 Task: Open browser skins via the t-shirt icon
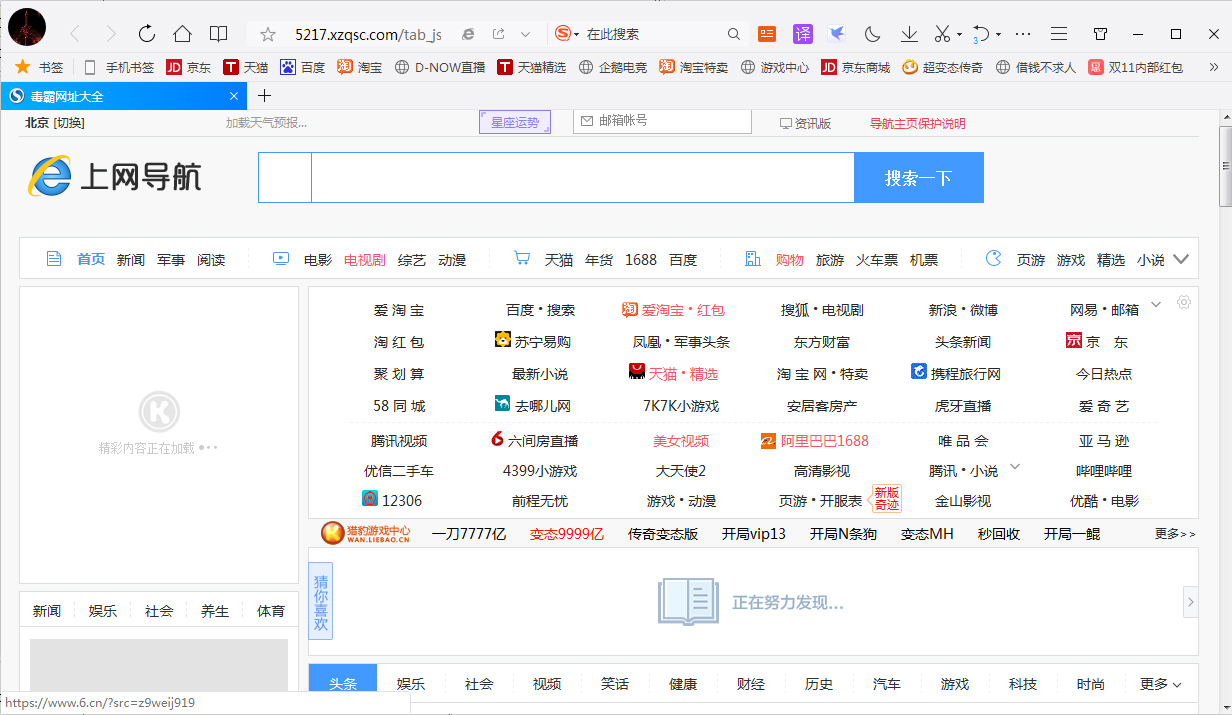point(1100,33)
